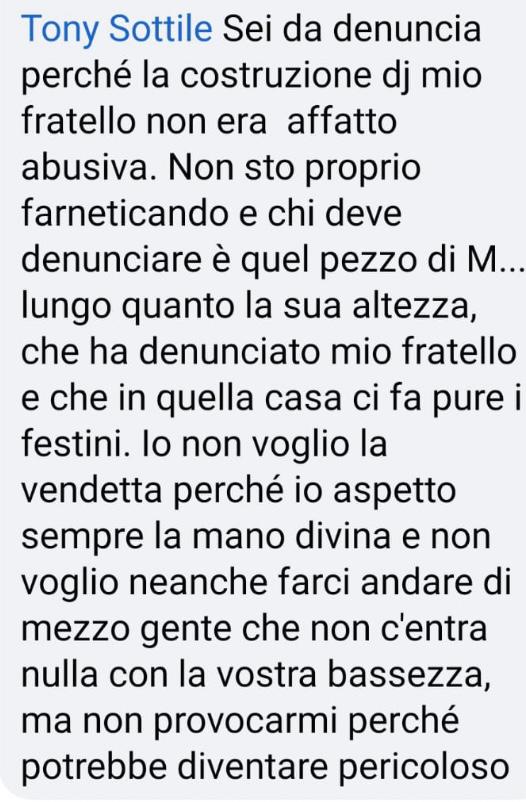Click the word "affatto" in the comment

(342, 121)
